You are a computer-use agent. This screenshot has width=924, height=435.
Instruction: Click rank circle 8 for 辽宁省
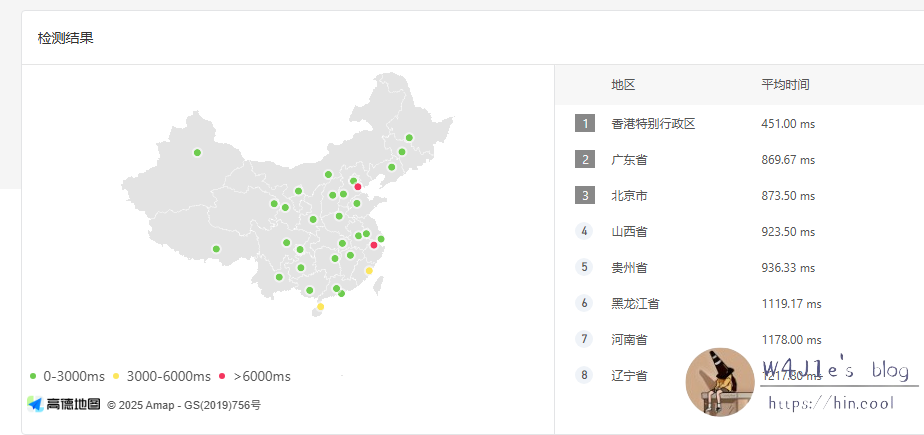pyautogui.click(x=585, y=375)
